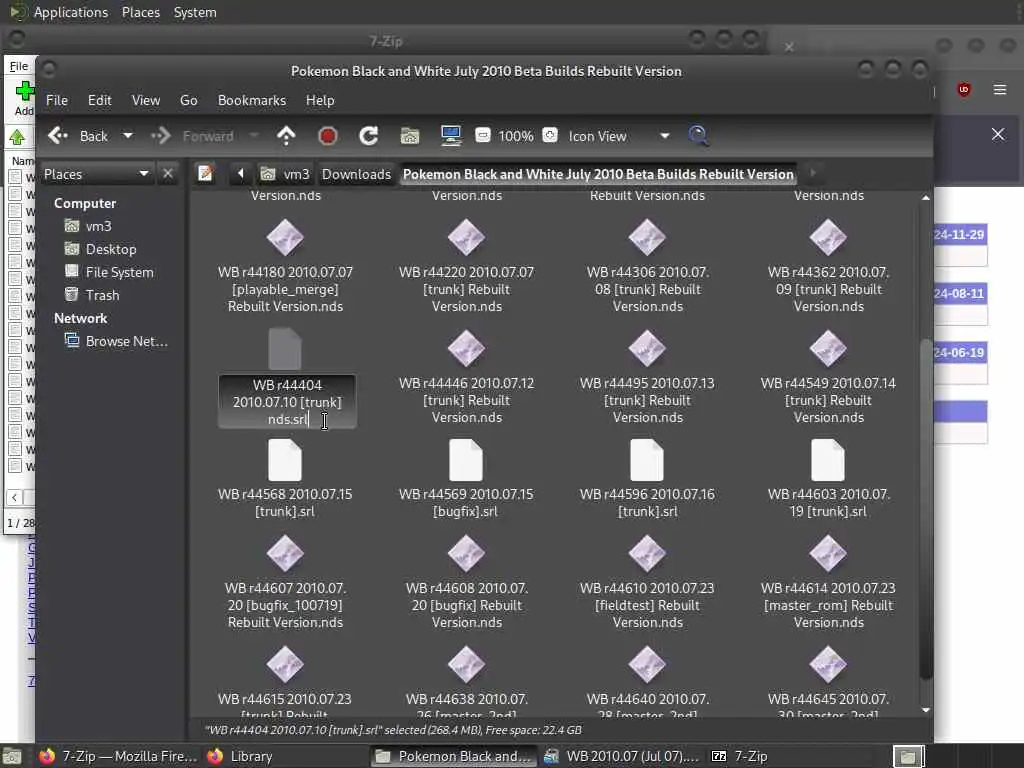This screenshot has height=768, width=1024.
Task: Open the Go menu
Action: [189, 100]
